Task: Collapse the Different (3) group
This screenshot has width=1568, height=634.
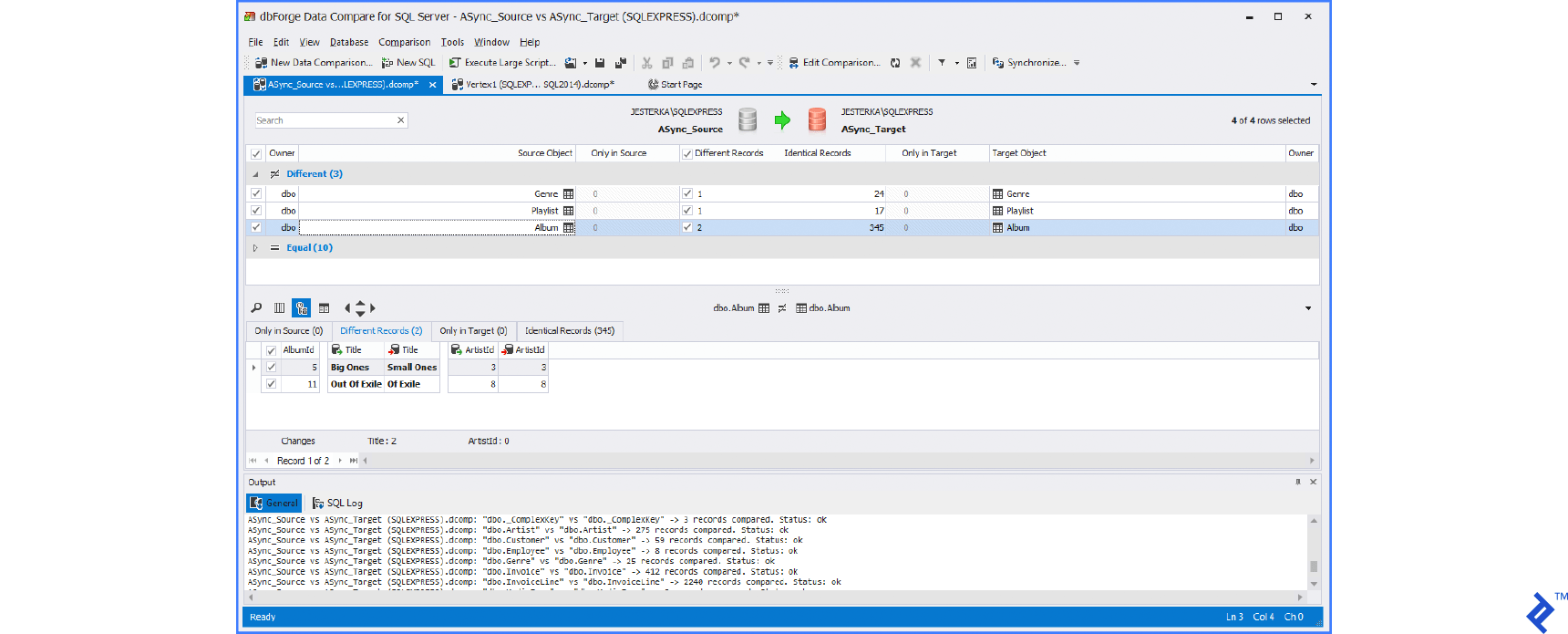Action: pyautogui.click(x=255, y=174)
